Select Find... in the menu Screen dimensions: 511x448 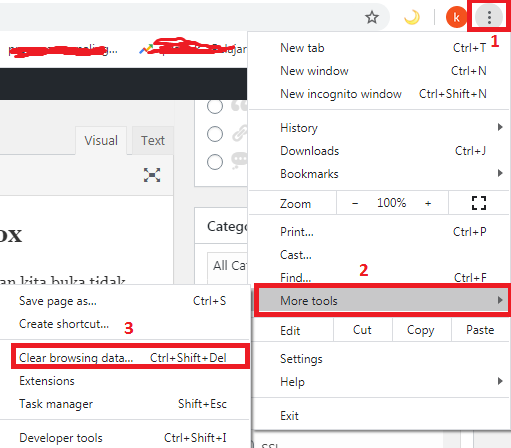[x=380, y=277]
